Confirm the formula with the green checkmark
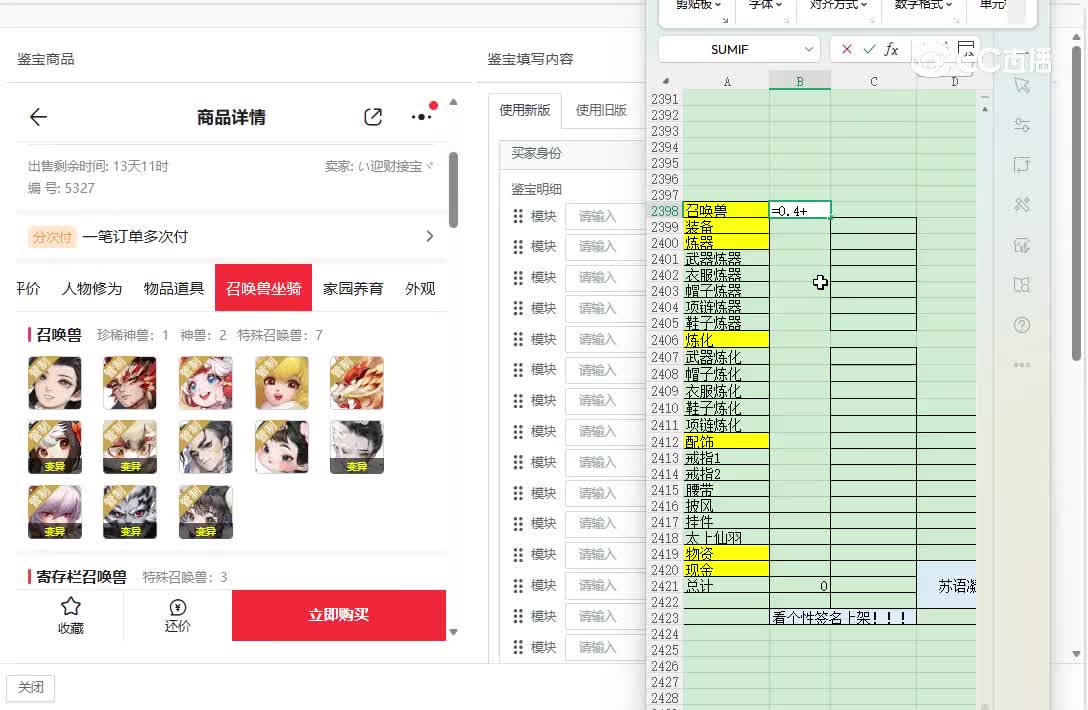Screen dimensions: 1088x710 coord(869,49)
